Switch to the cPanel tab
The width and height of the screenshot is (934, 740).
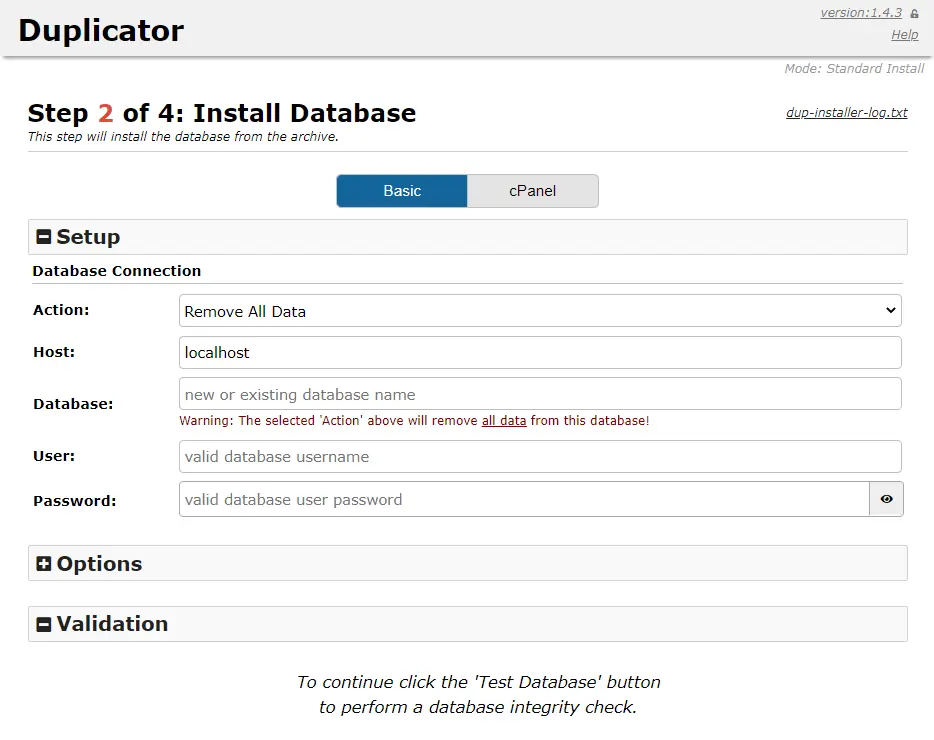pos(533,191)
